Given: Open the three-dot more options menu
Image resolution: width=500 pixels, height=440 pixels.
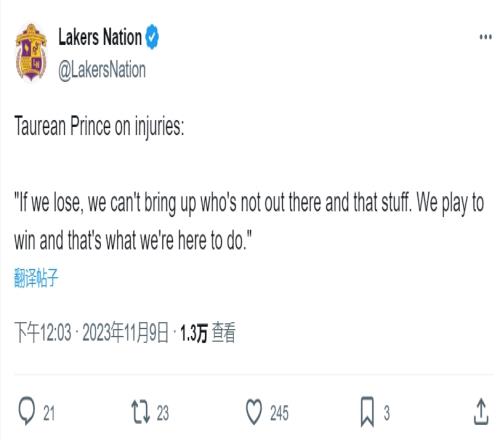Looking at the screenshot, I should 486,37.
